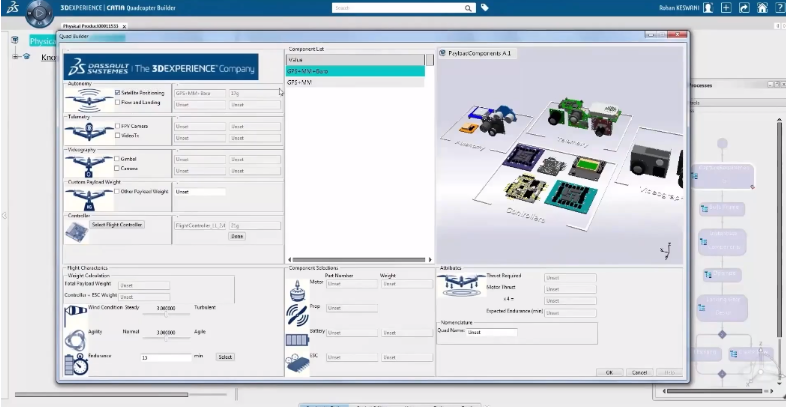Viewport: 786px width, 407px height.
Task: Go to the home icon in top bar
Action: click(x=762, y=8)
